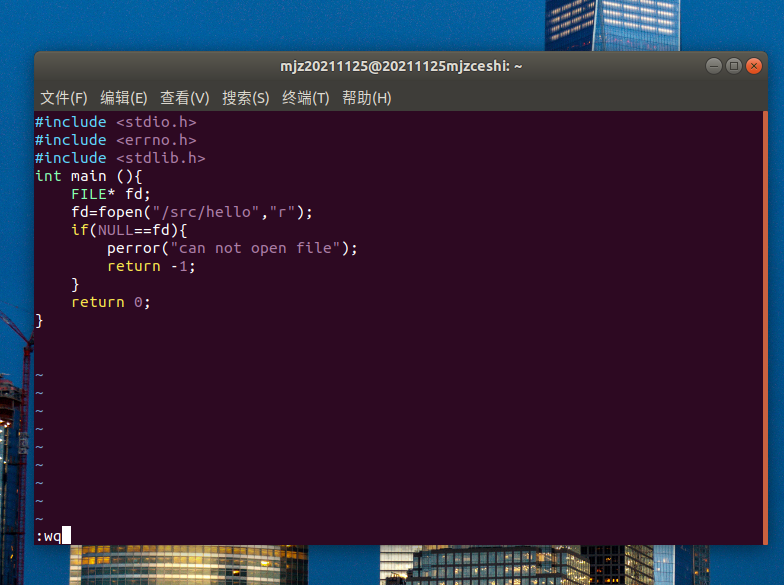The image size is (784, 585).
Task: Open the 搜索(S) menu
Action: 246,98
